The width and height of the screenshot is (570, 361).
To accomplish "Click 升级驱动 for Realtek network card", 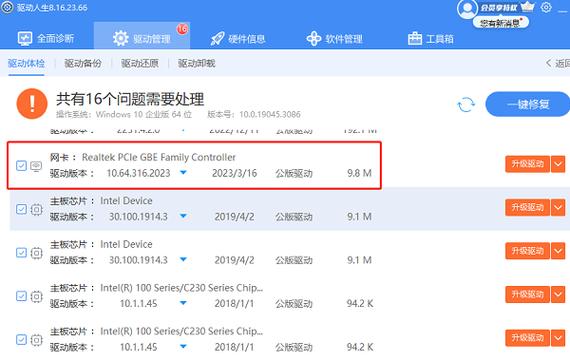I will click(527, 164).
